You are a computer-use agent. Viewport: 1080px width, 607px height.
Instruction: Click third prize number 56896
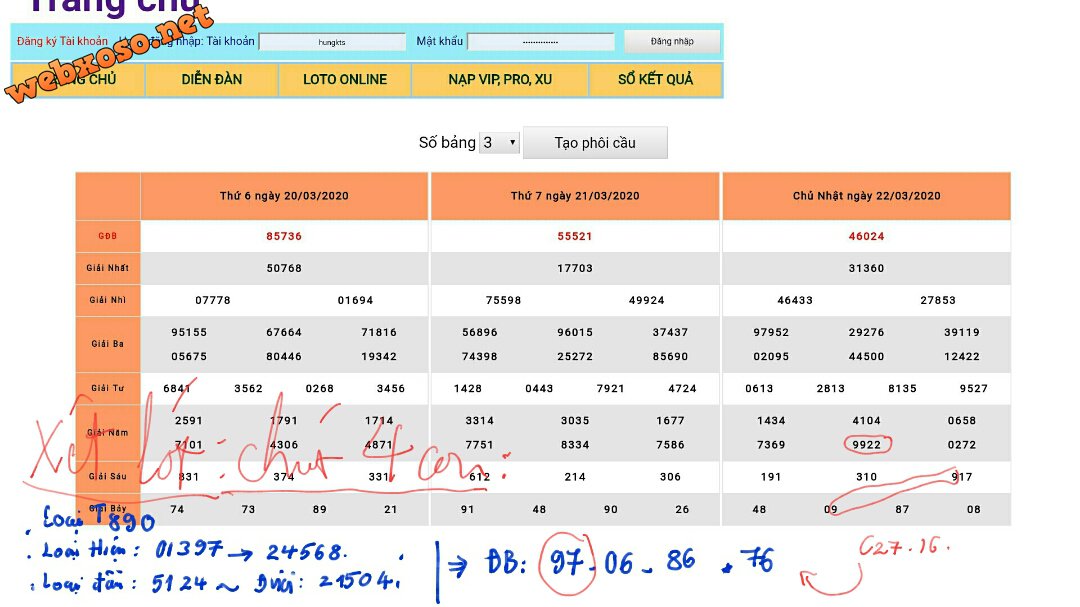480,332
